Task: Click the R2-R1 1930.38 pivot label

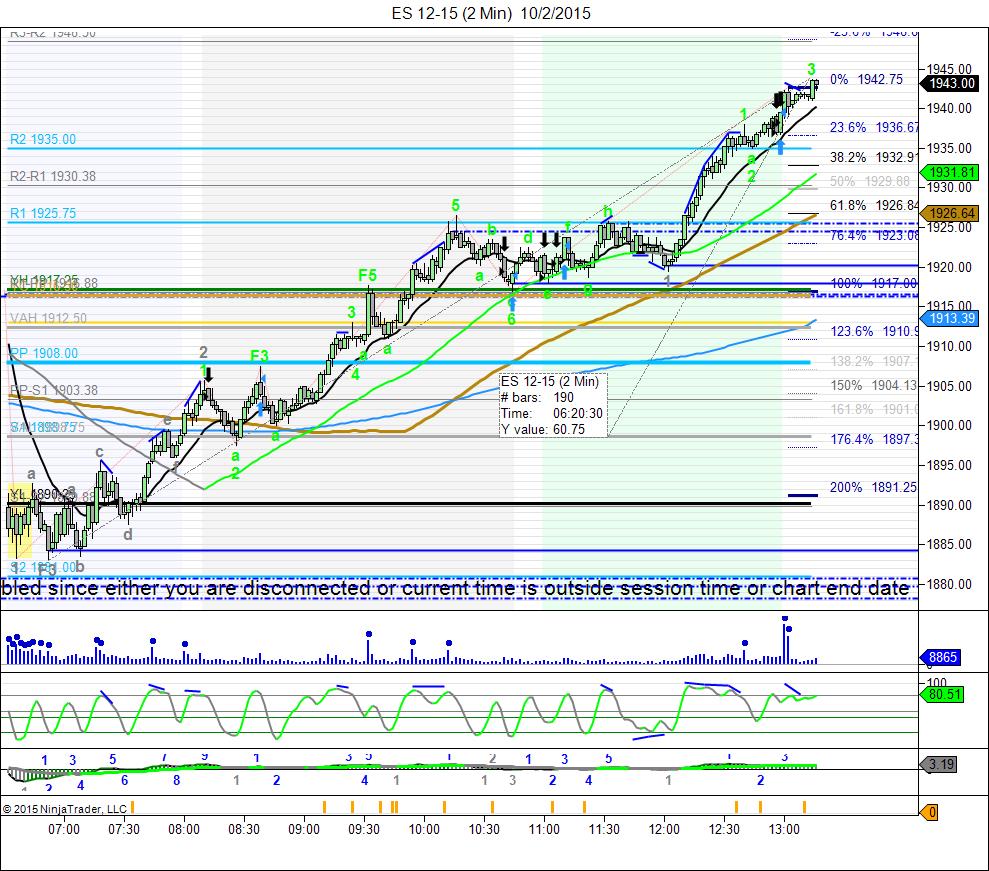Action: [53, 177]
